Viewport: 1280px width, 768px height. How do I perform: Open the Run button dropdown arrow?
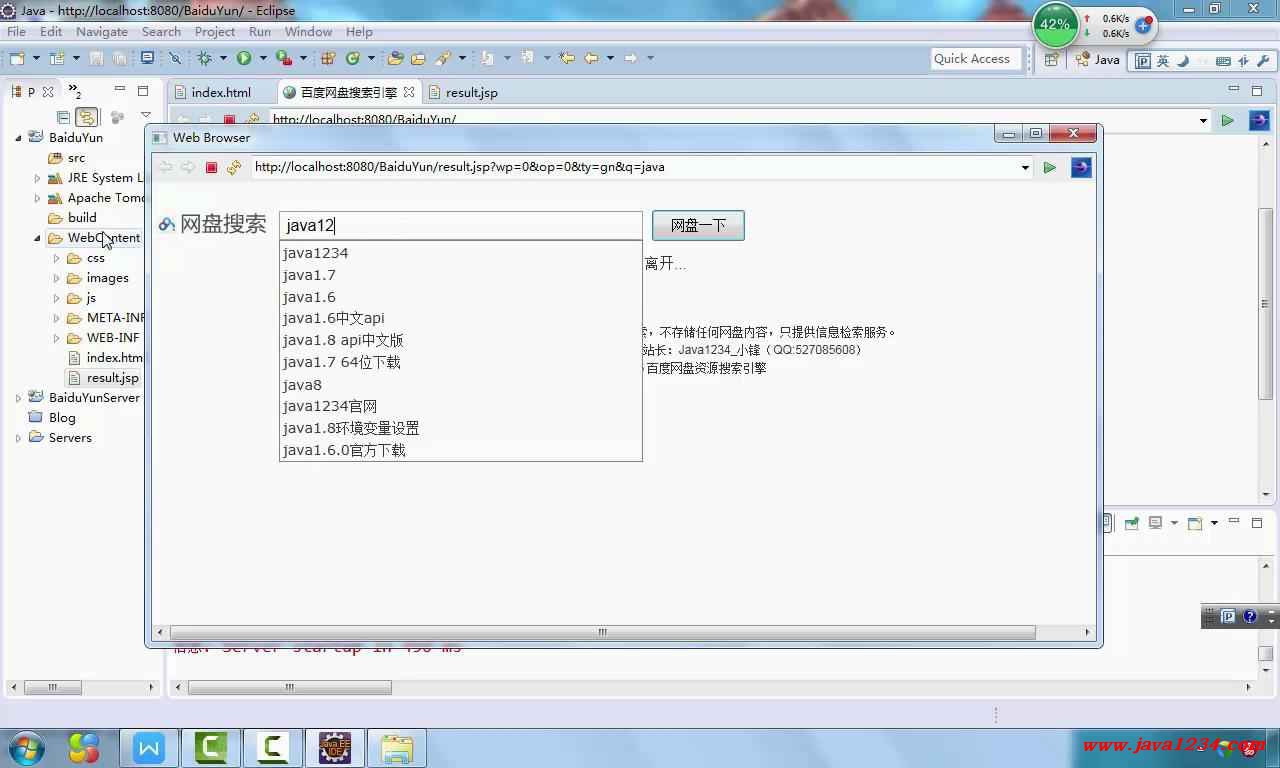[x=263, y=58]
